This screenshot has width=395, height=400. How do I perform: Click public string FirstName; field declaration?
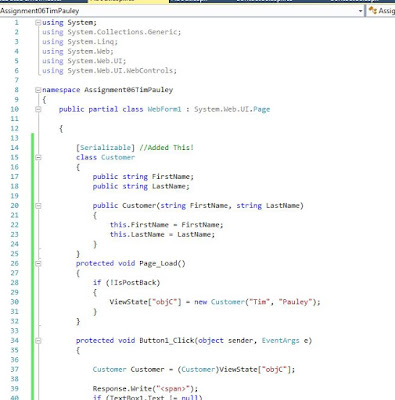[x=143, y=177]
